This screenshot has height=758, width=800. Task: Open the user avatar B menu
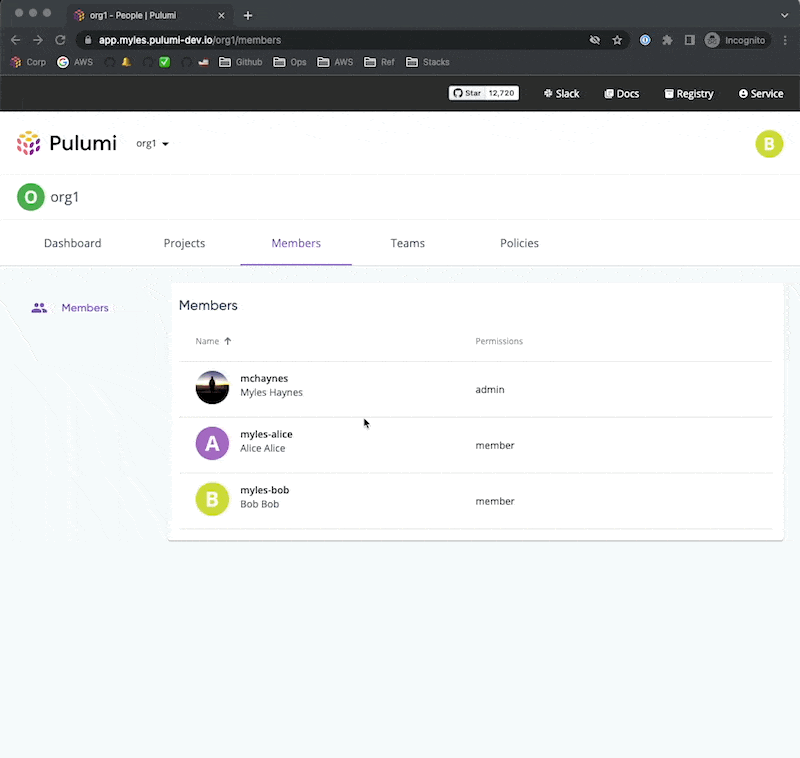point(769,144)
